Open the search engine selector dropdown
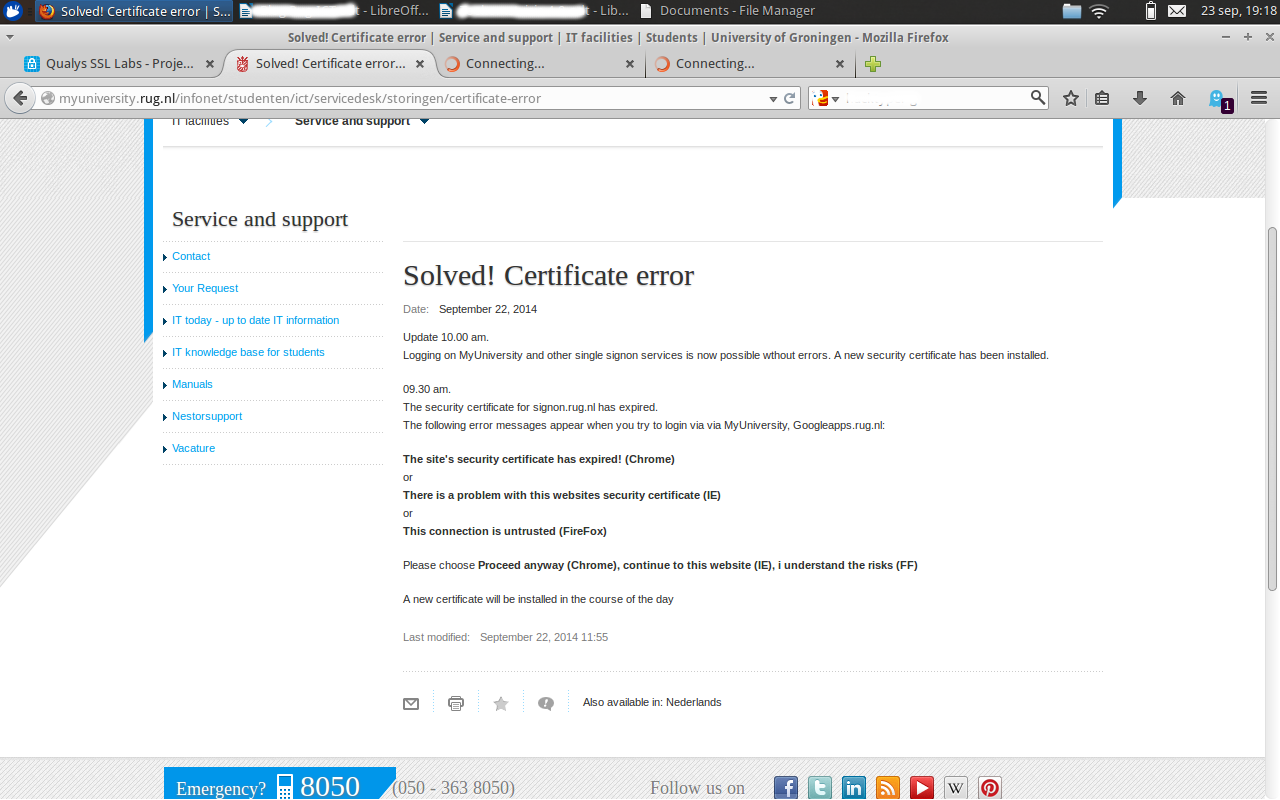This screenshot has width=1280, height=800. click(x=826, y=98)
